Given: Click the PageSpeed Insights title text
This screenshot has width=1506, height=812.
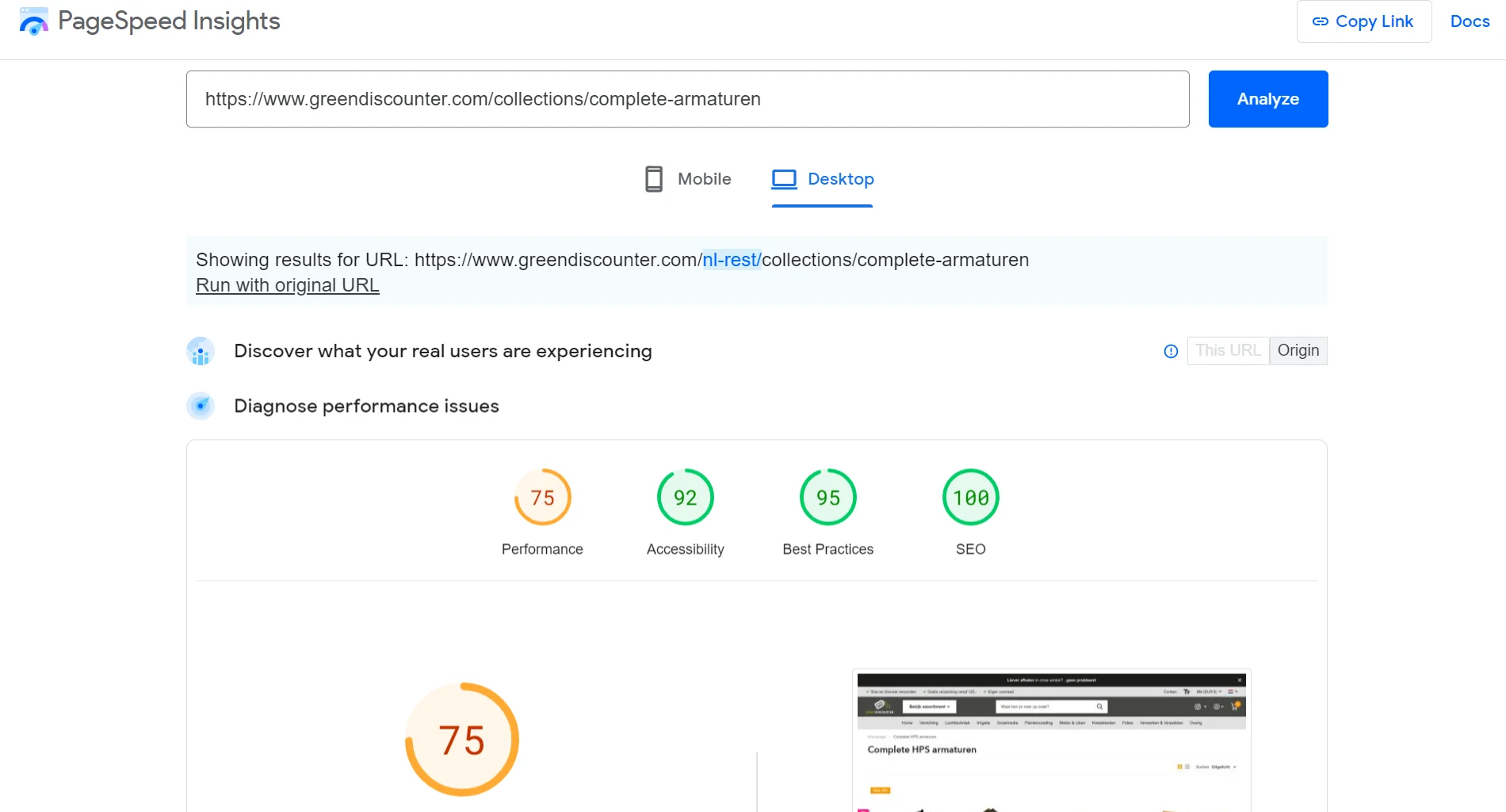Looking at the screenshot, I should (169, 21).
